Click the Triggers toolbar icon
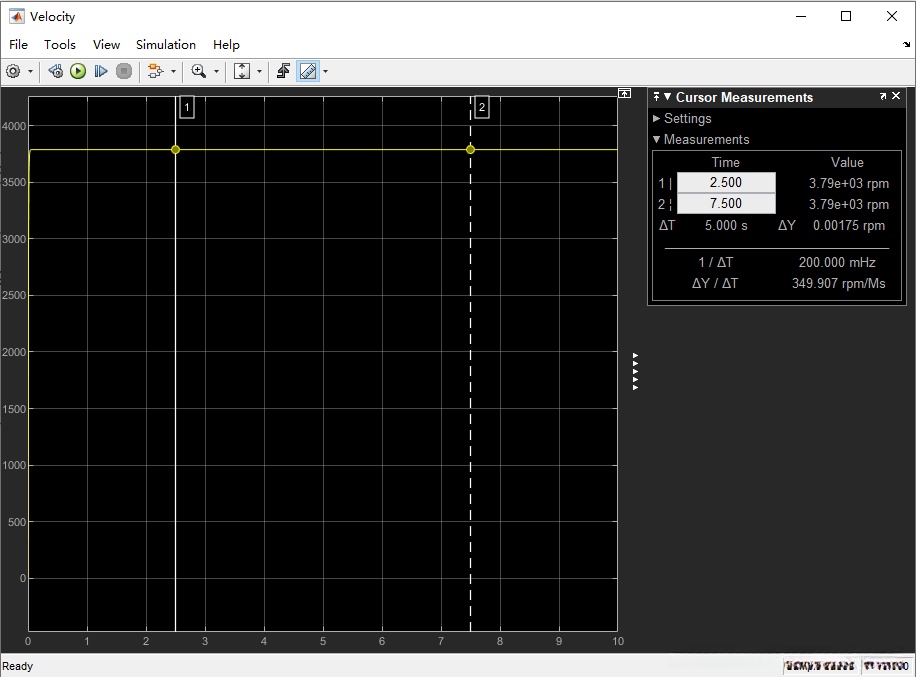The width and height of the screenshot is (916, 677). [283, 71]
